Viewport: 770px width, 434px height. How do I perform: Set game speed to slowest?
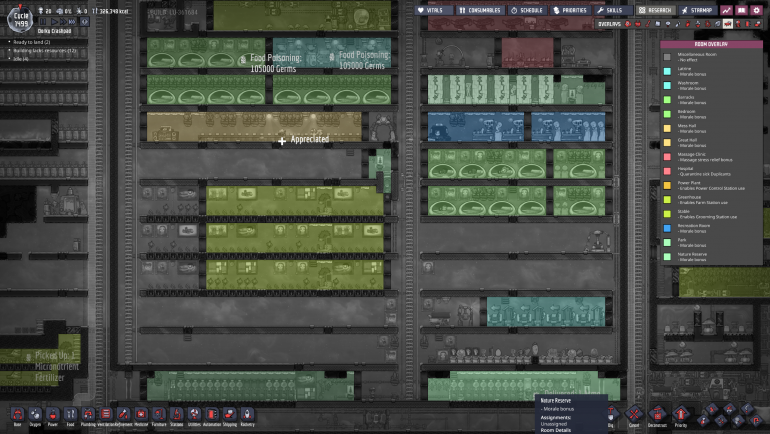[x=55, y=22]
